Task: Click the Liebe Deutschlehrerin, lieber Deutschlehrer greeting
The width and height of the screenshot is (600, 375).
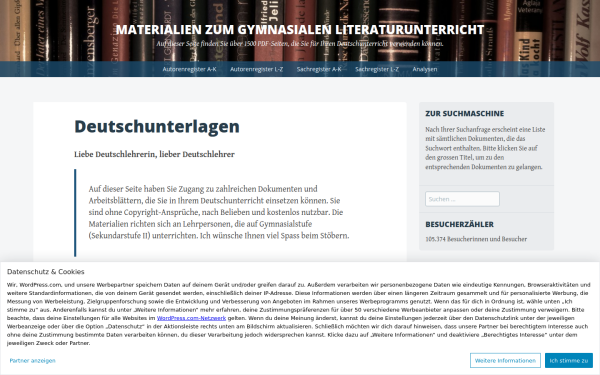Action: coord(154,154)
